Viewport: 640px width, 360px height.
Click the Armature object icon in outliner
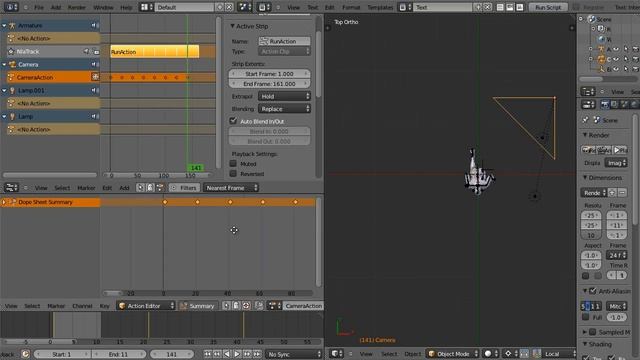(601, 49)
